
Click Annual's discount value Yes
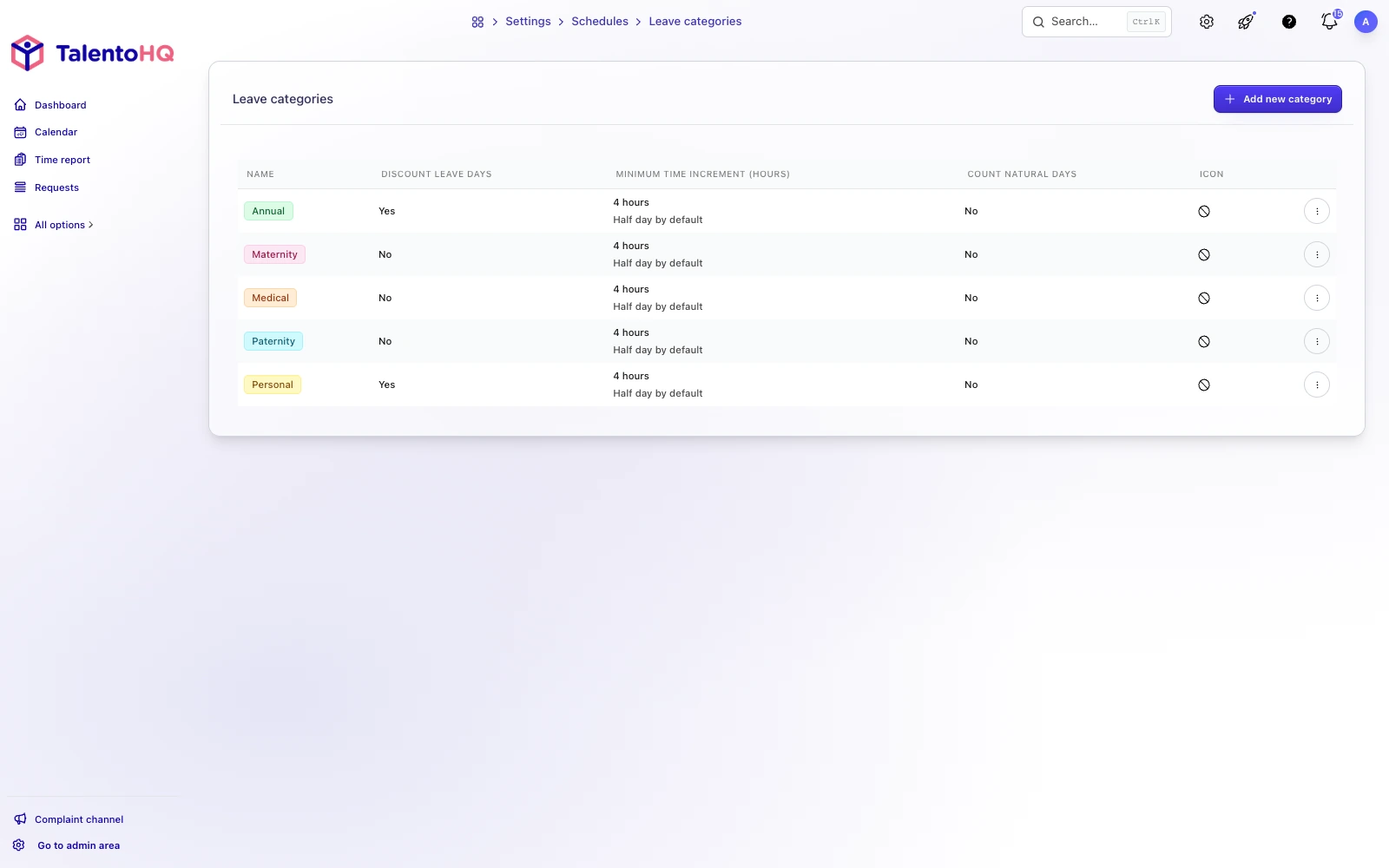click(387, 211)
